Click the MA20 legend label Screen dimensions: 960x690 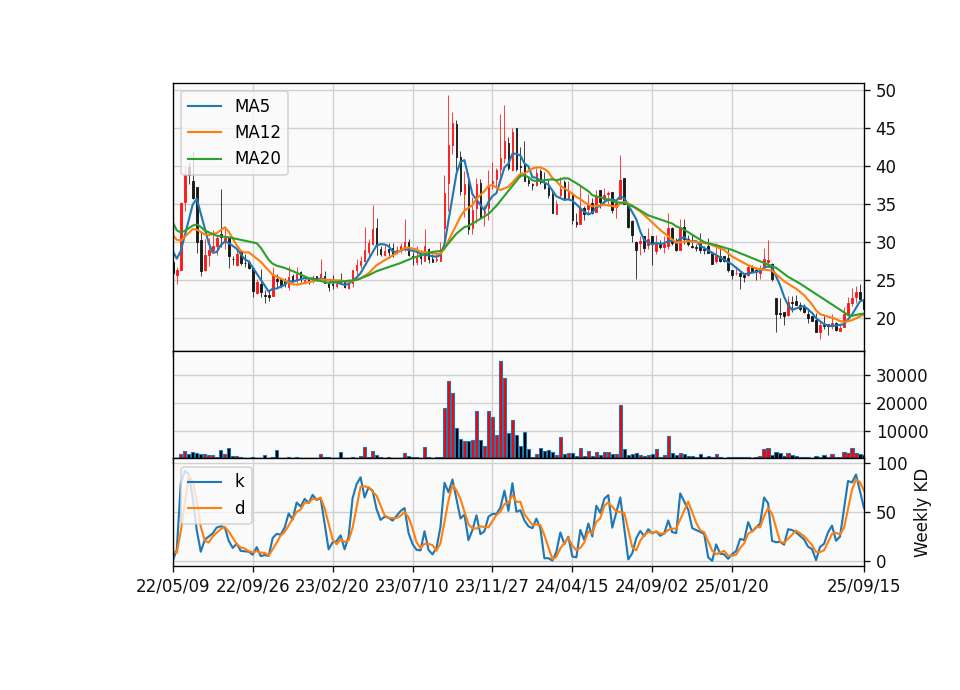[257, 158]
